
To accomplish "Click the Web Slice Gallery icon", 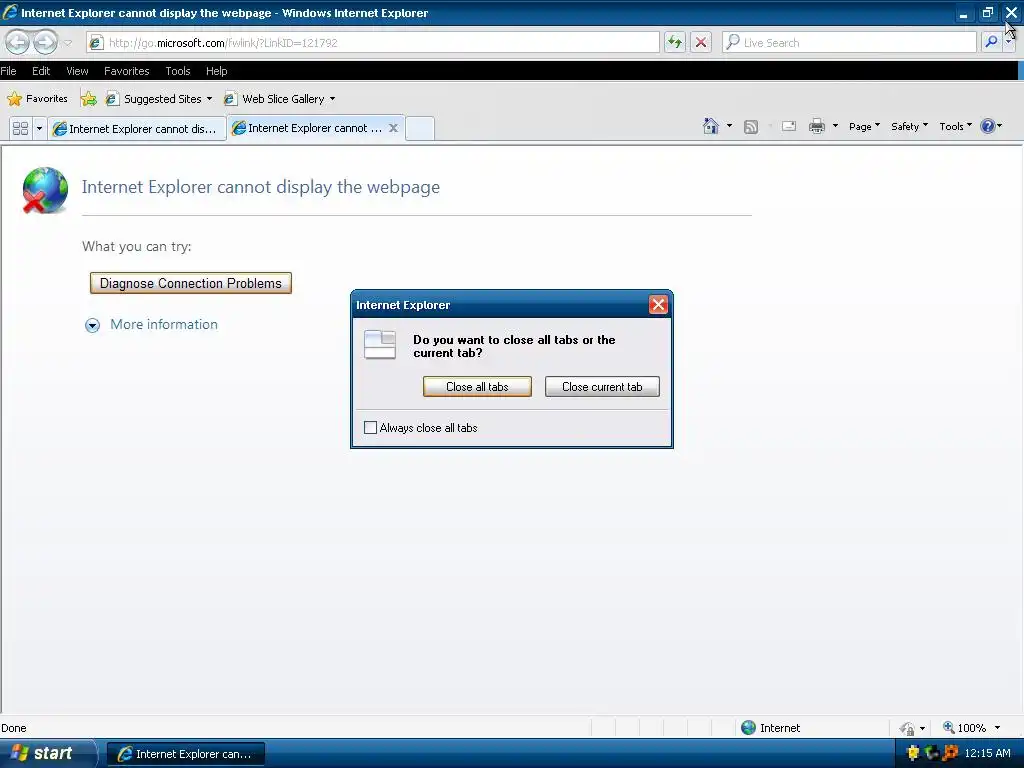I will (x=230, y=99).
